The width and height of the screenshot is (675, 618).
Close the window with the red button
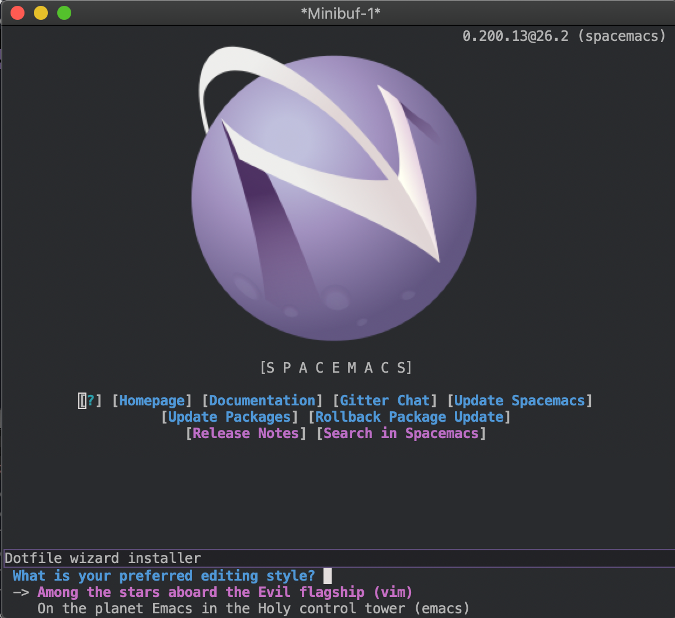click(18, 13)
